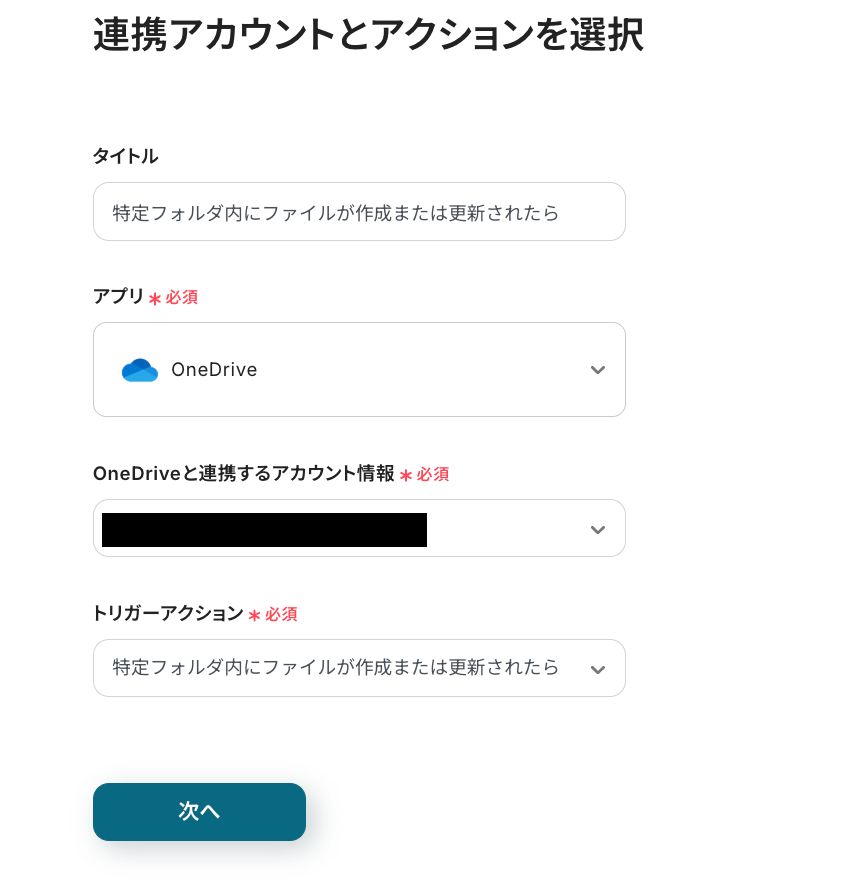Select the blacked-out account entry
Screen dimensions: 844x894
(x=264, y=529)
